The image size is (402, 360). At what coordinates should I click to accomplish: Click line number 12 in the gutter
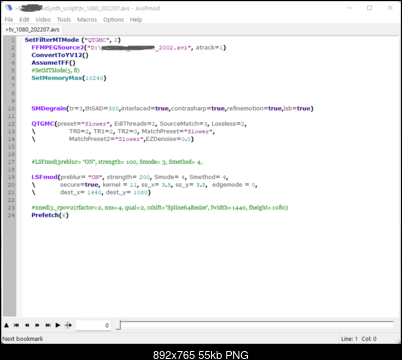(11, 124)
